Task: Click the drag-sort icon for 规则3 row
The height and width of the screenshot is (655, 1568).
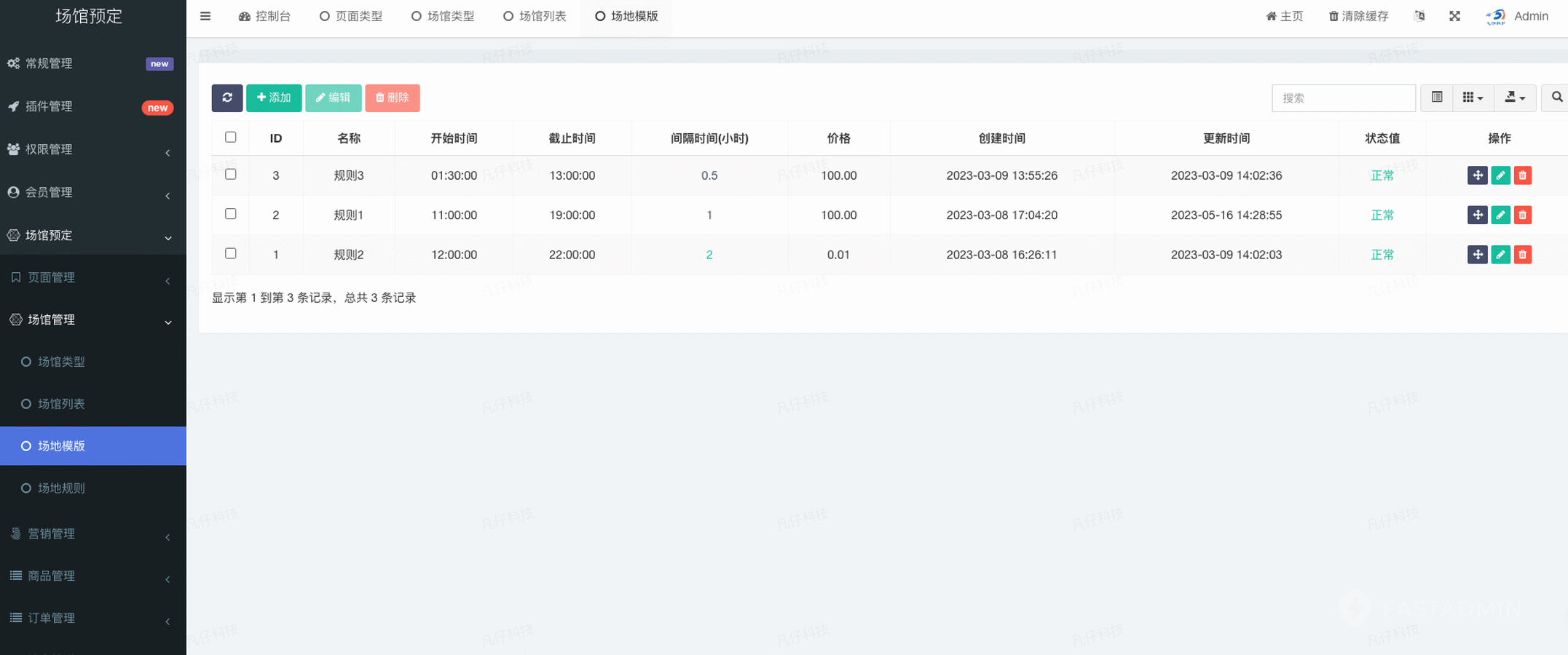Action: click(1477, 175)
